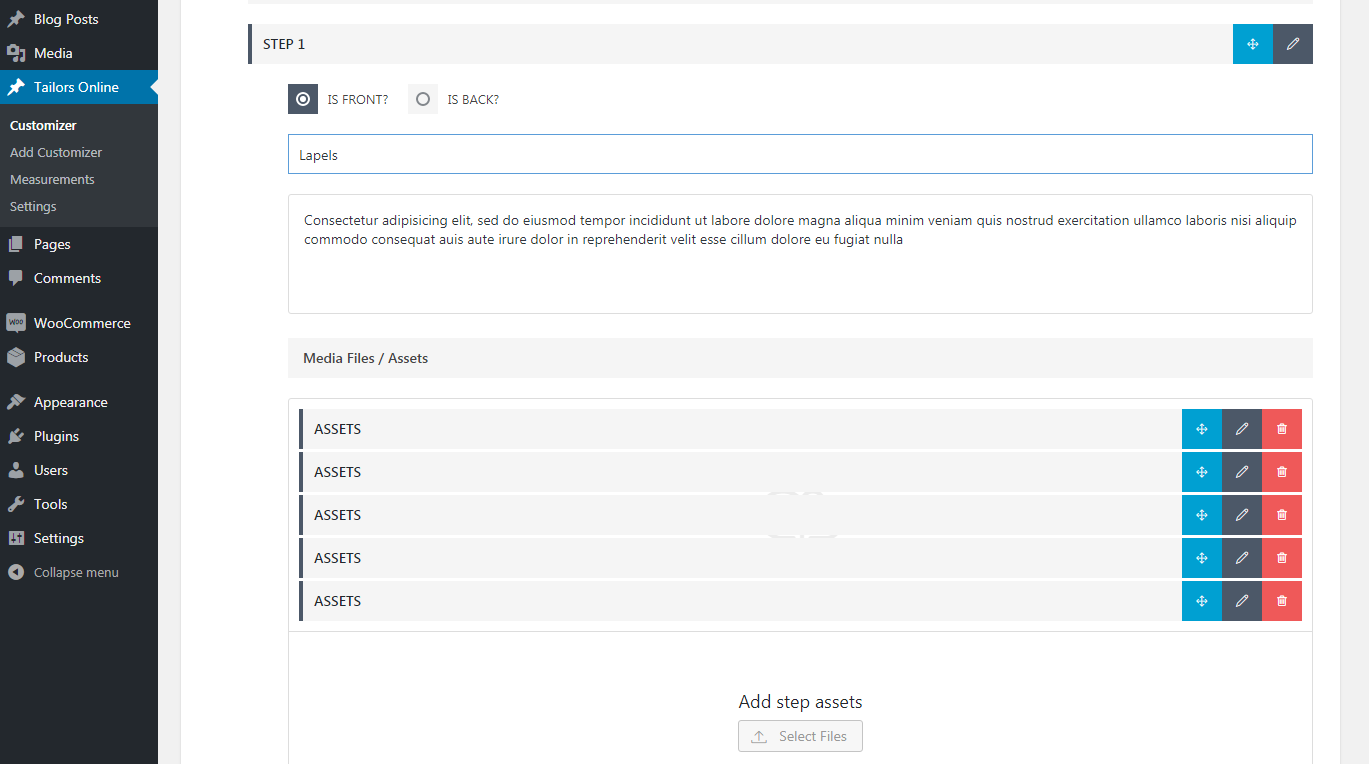
Task: Click the move icon on first Assets row
Action: (1202, 429)
